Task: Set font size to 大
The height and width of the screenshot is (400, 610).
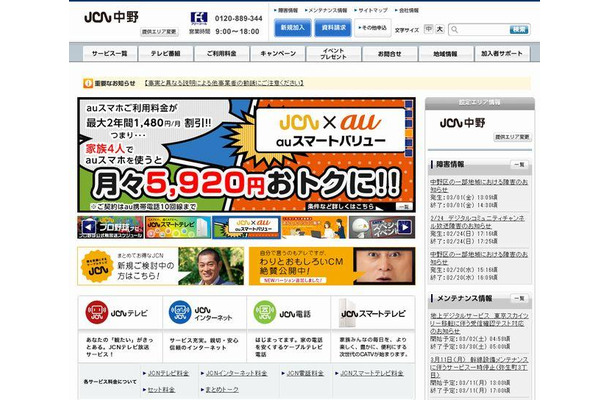Action: point(440,29)
